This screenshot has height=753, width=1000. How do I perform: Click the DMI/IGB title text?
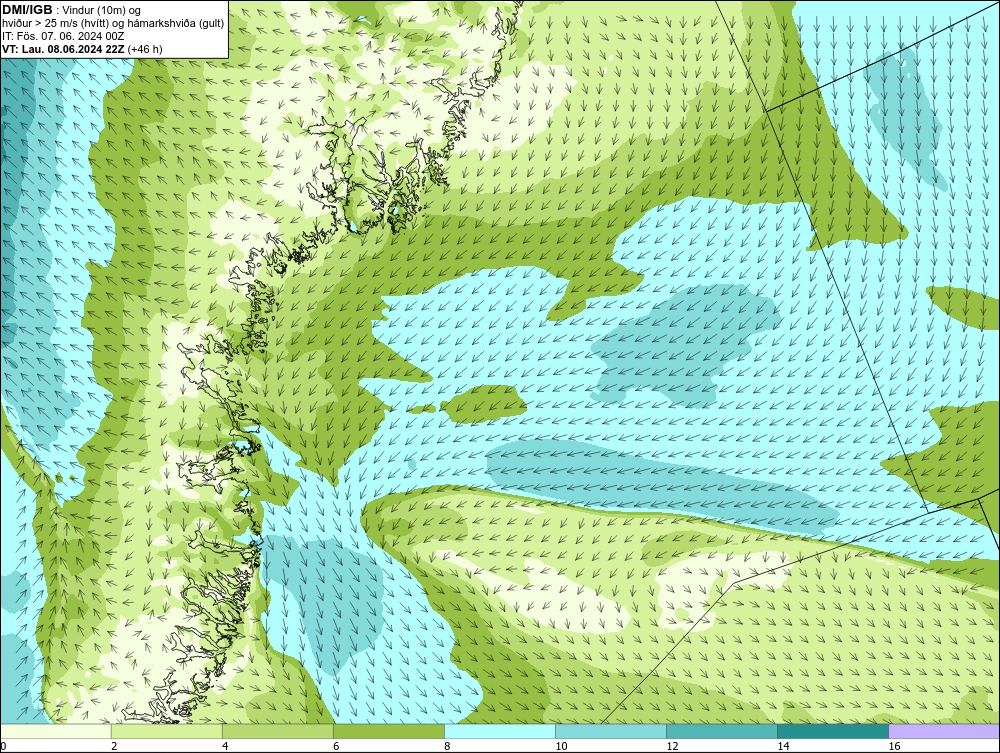[x=27, y=10]
